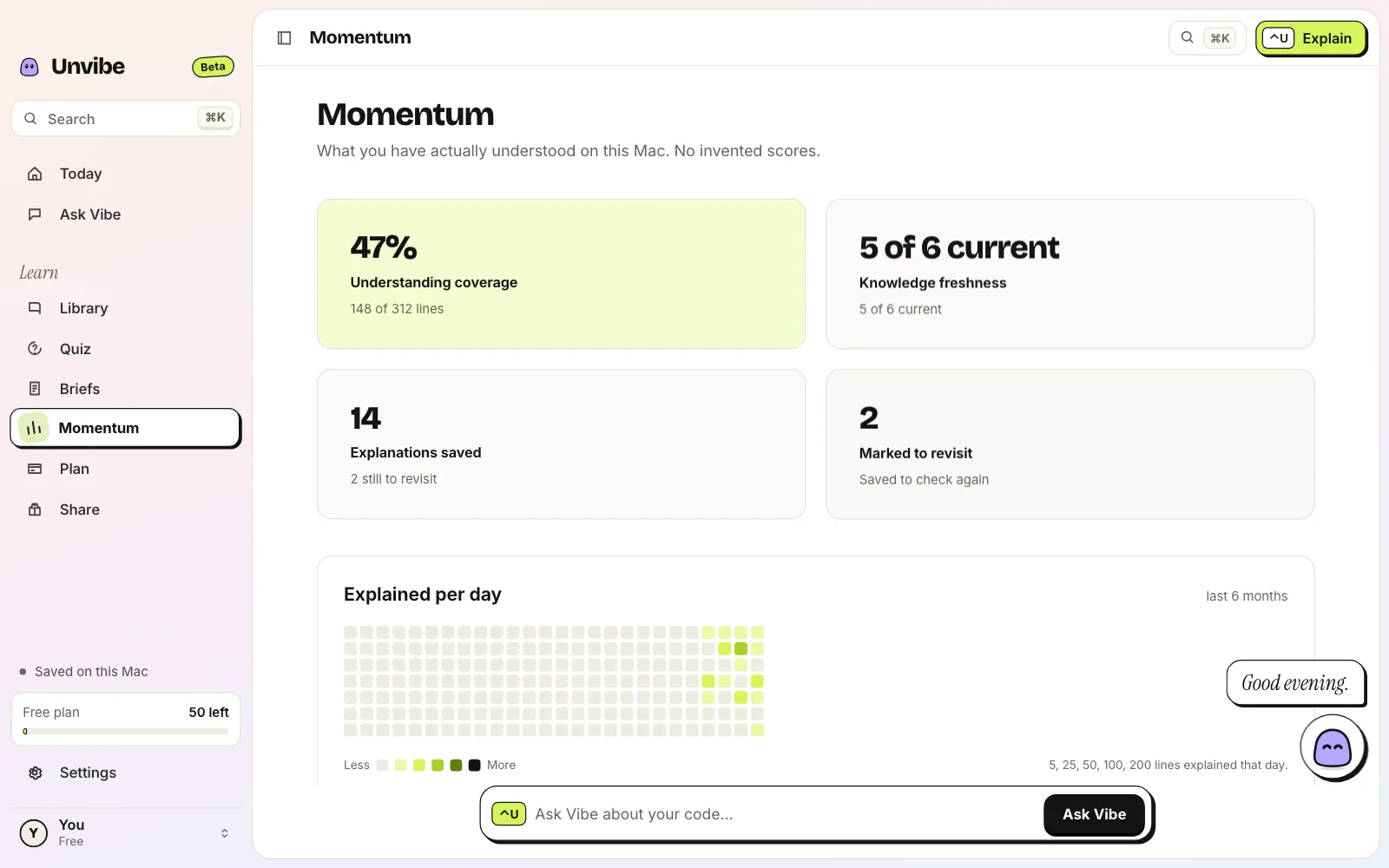1389x868 pixels.
Task: Open the Marked to revisit card
Action: pyautogui.click(x=1070, y=444)
